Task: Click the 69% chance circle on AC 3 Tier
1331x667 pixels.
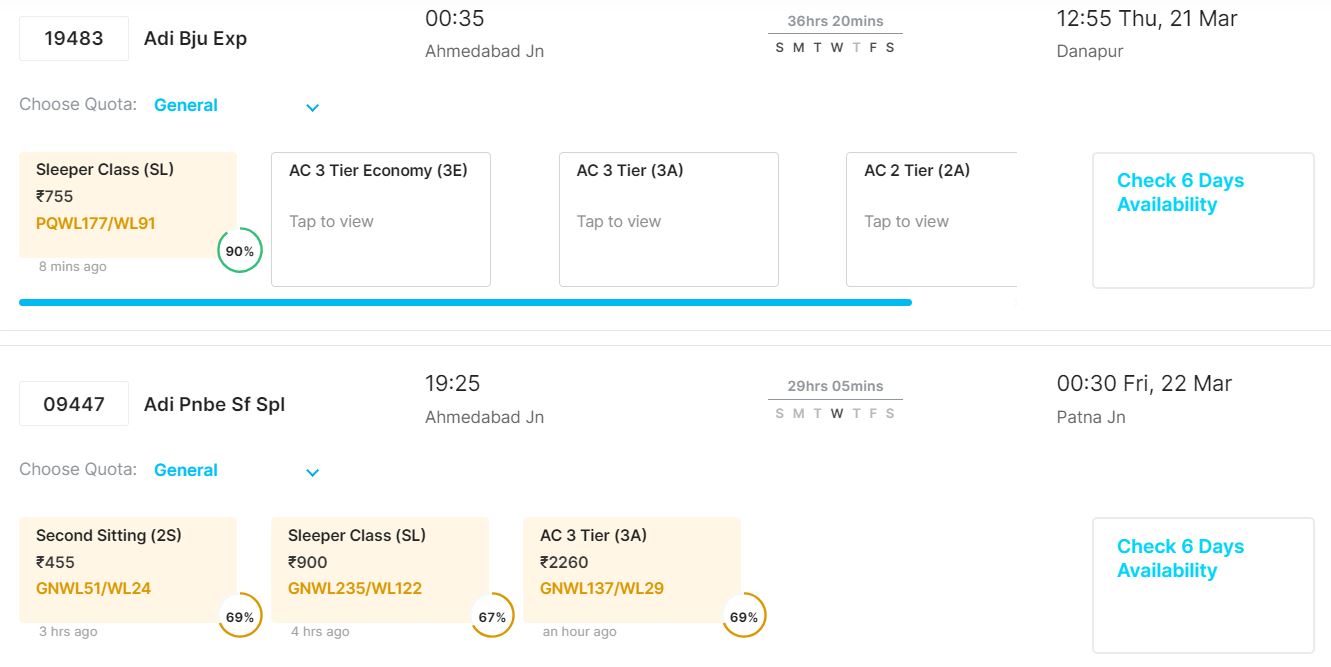Action: point(743,616)
